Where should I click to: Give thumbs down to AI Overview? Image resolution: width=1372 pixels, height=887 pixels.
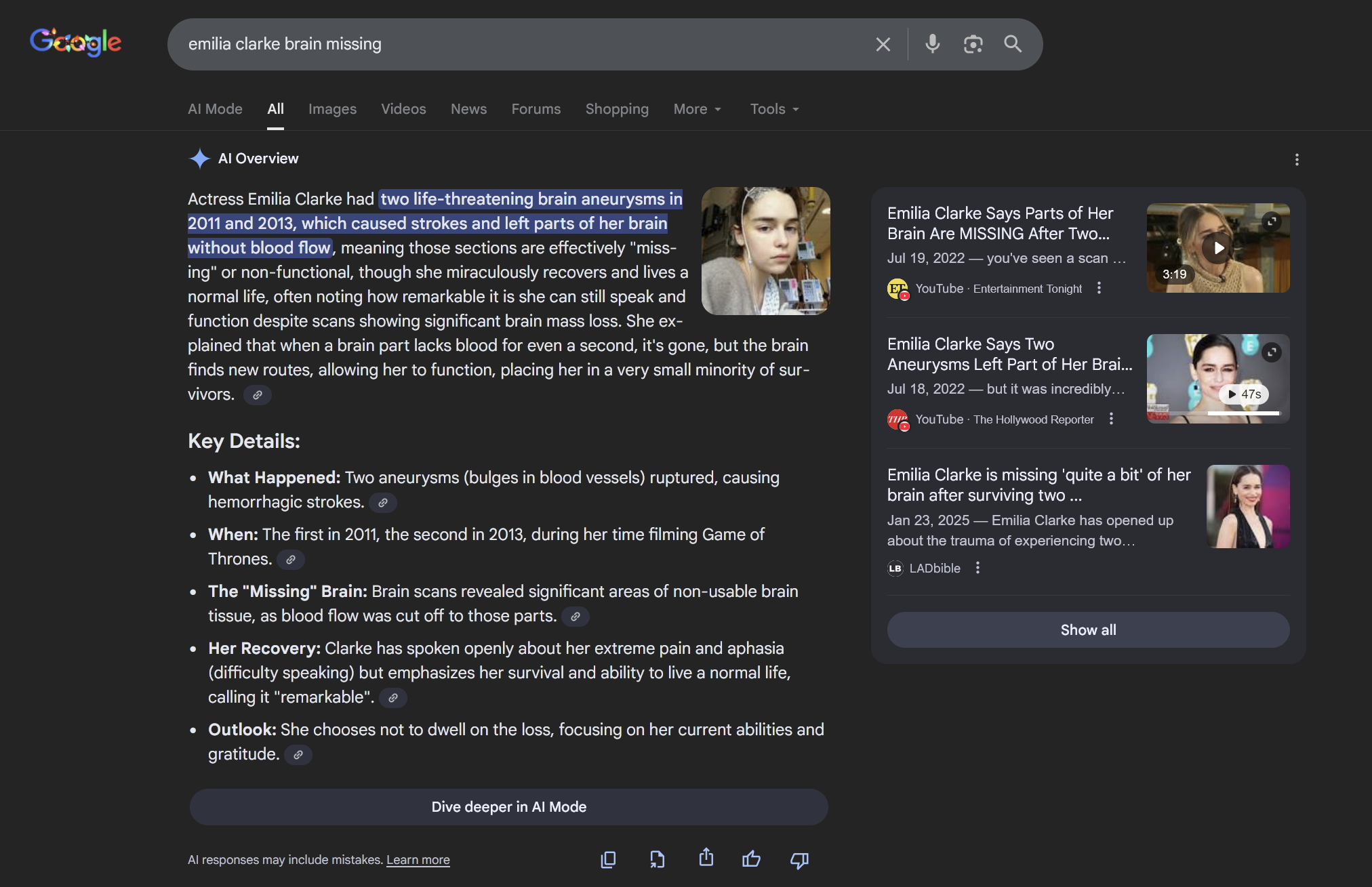[799, 860]
